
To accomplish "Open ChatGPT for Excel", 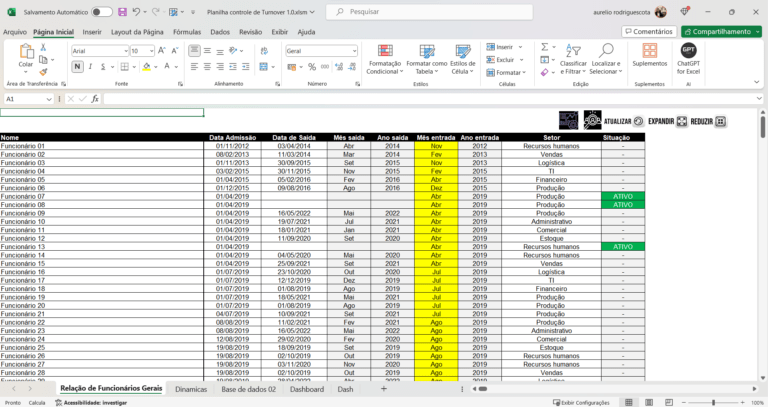I will click(688, 59).
